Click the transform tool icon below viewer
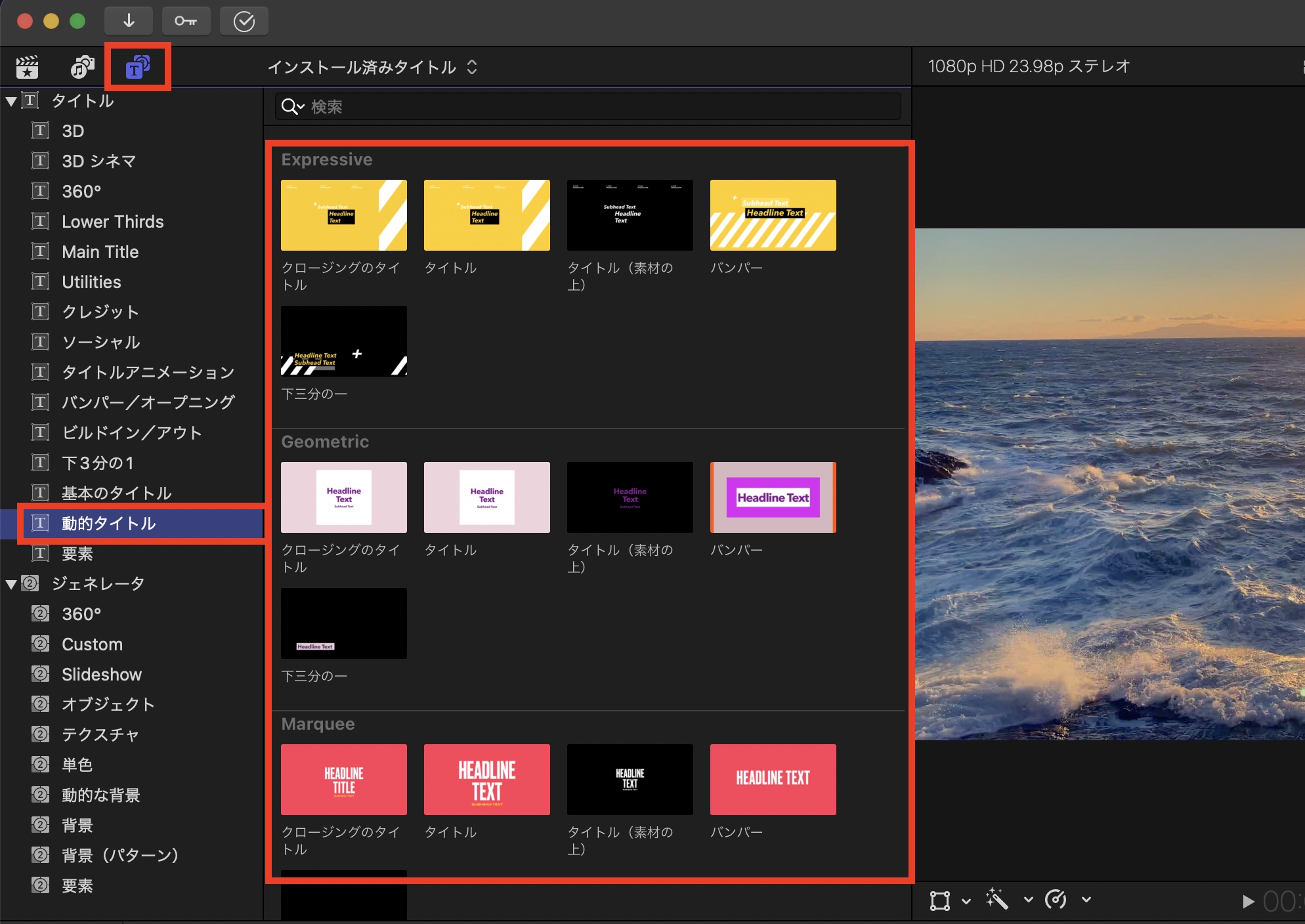This screenshot has height=924, width=1305. 940,900
